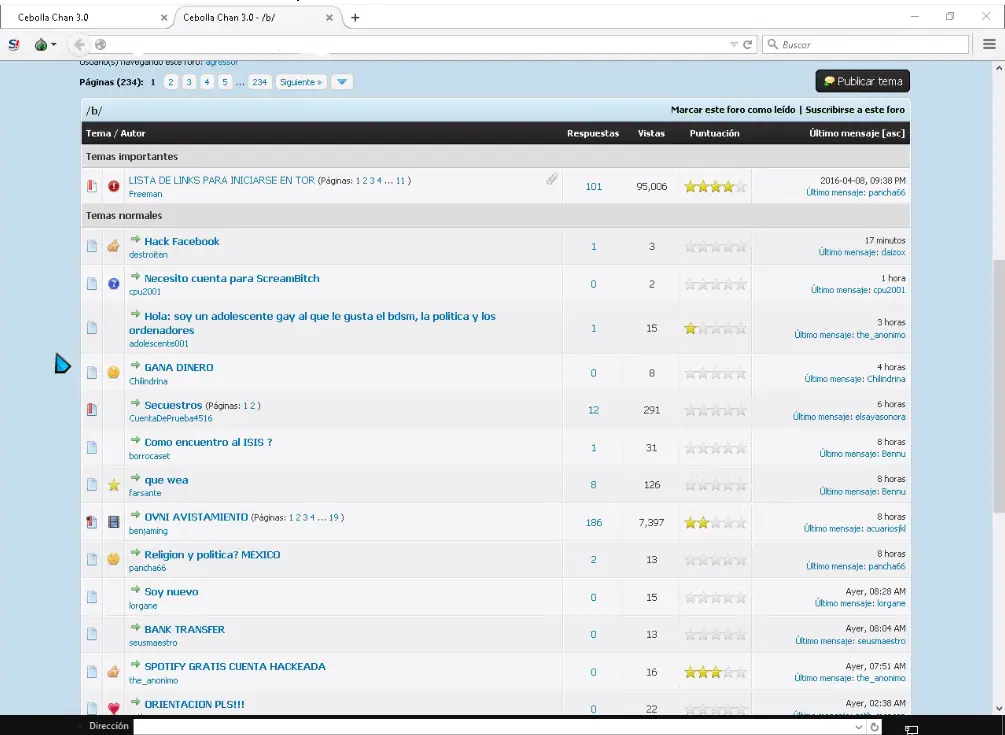Image resolution: width=1005 pixels, height=735 pixels.
Task: Click the reload page icon in the address bar
Action: click(x=747, y=44)
